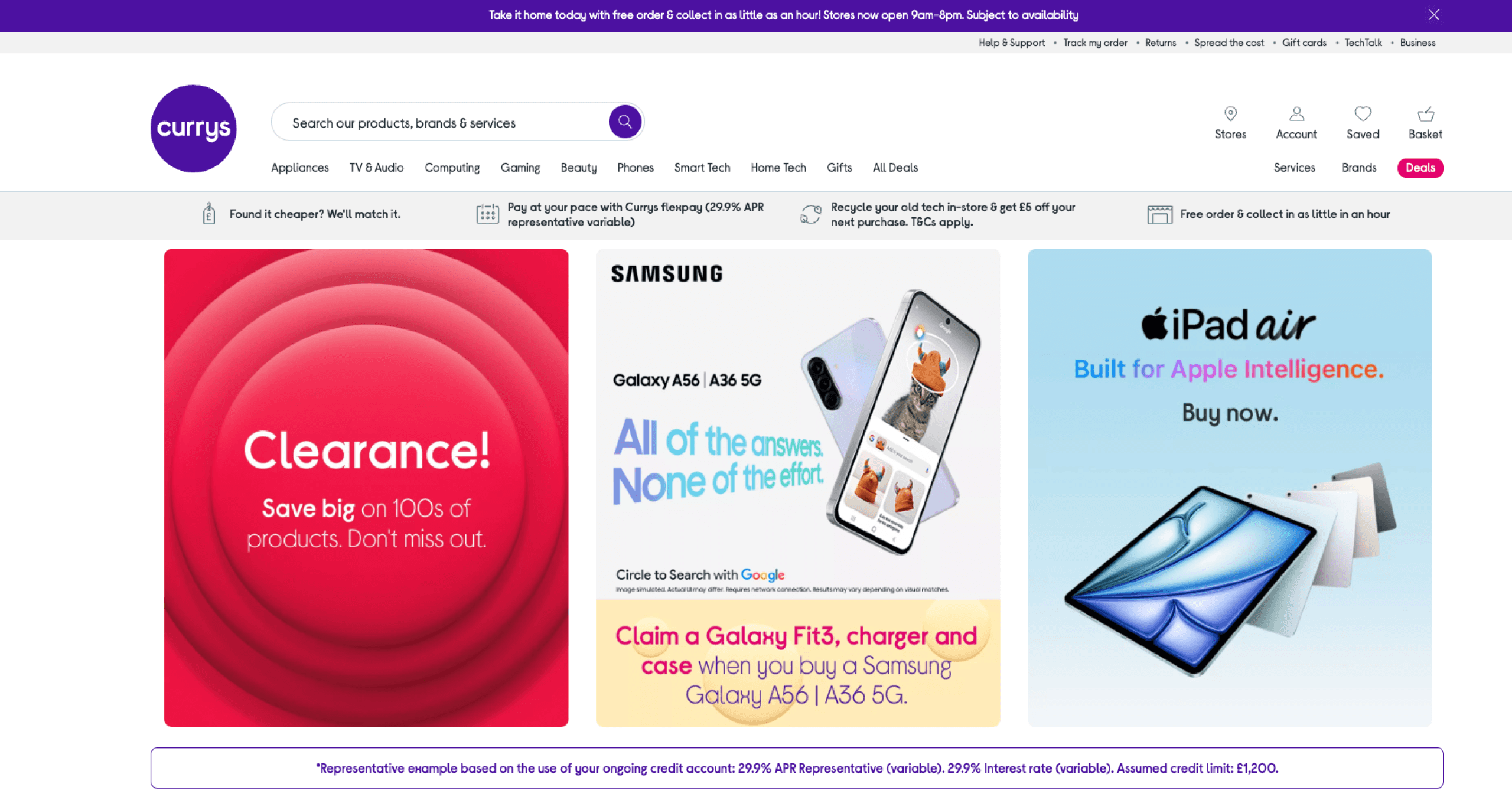Open the Computing menu

pos(452,168)
